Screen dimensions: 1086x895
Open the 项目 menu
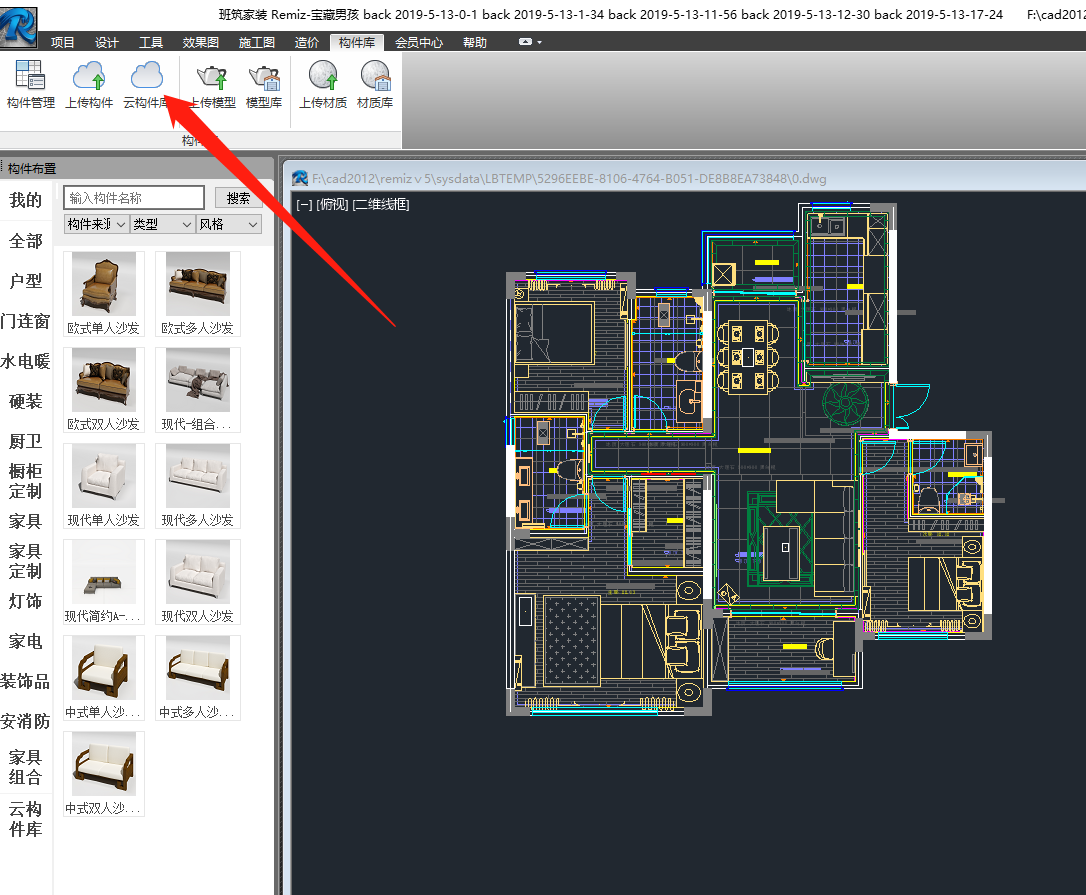pos(62,42)
